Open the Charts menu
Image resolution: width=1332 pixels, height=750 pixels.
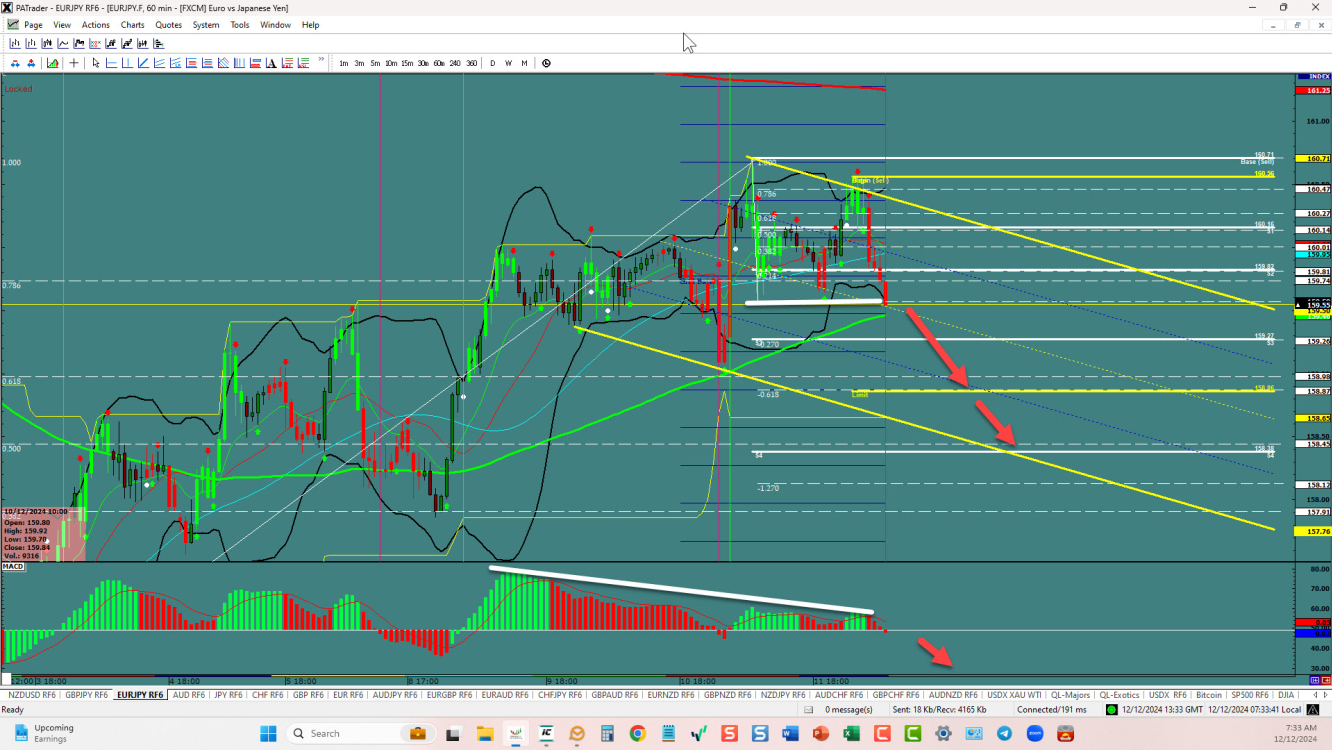click(132, 25)
